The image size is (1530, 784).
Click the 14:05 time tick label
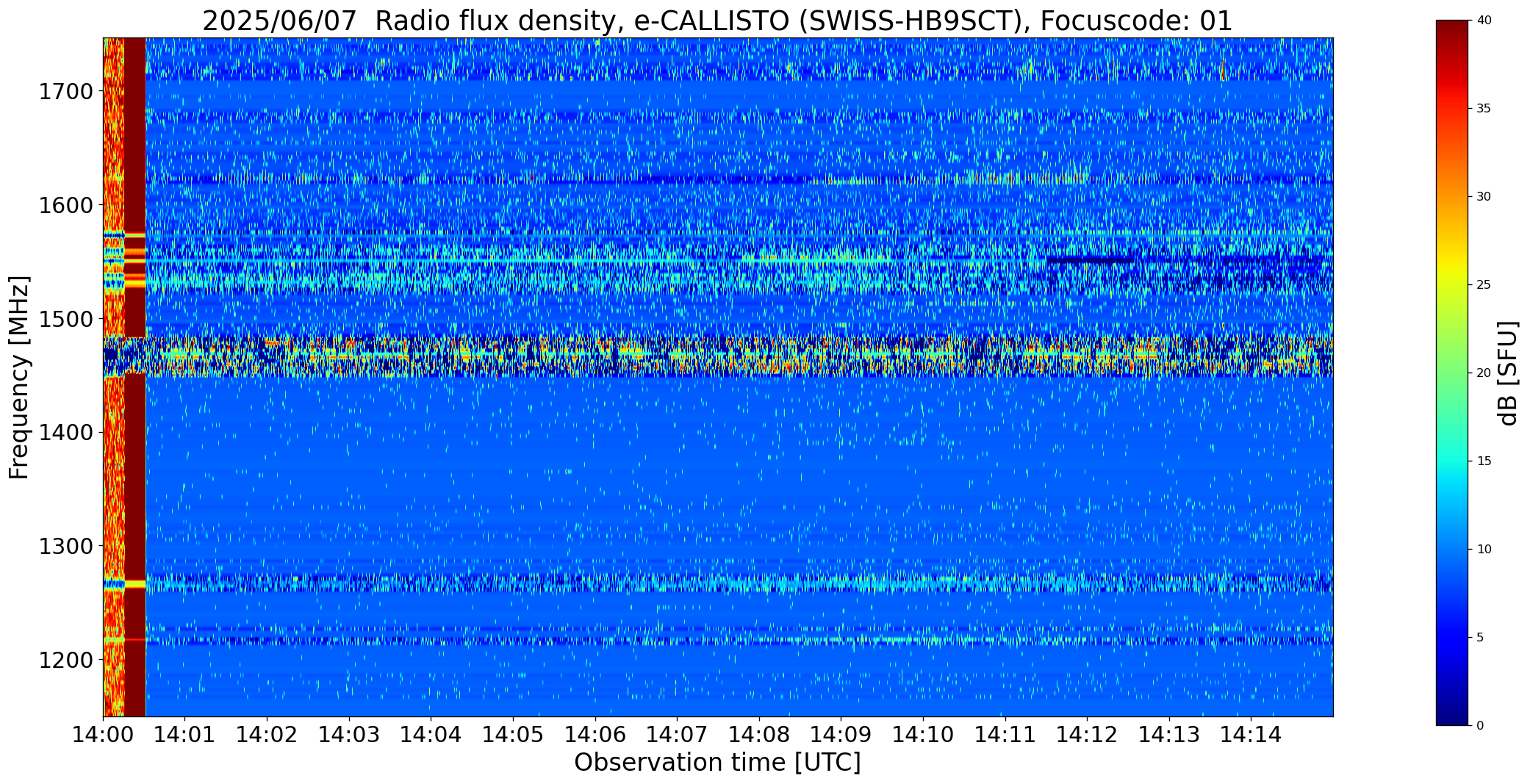click(513, 734)
